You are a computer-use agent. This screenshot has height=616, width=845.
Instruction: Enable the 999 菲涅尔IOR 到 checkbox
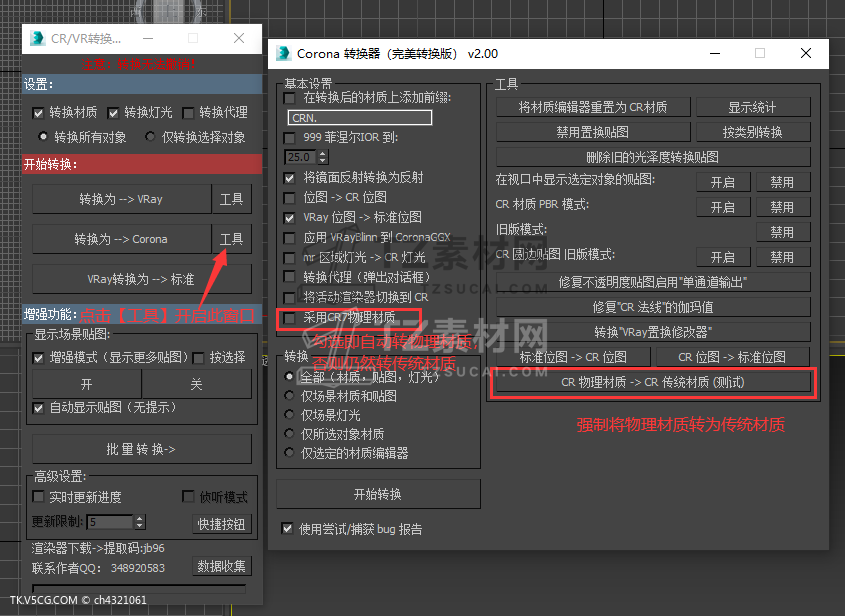[x=289, y=138]
